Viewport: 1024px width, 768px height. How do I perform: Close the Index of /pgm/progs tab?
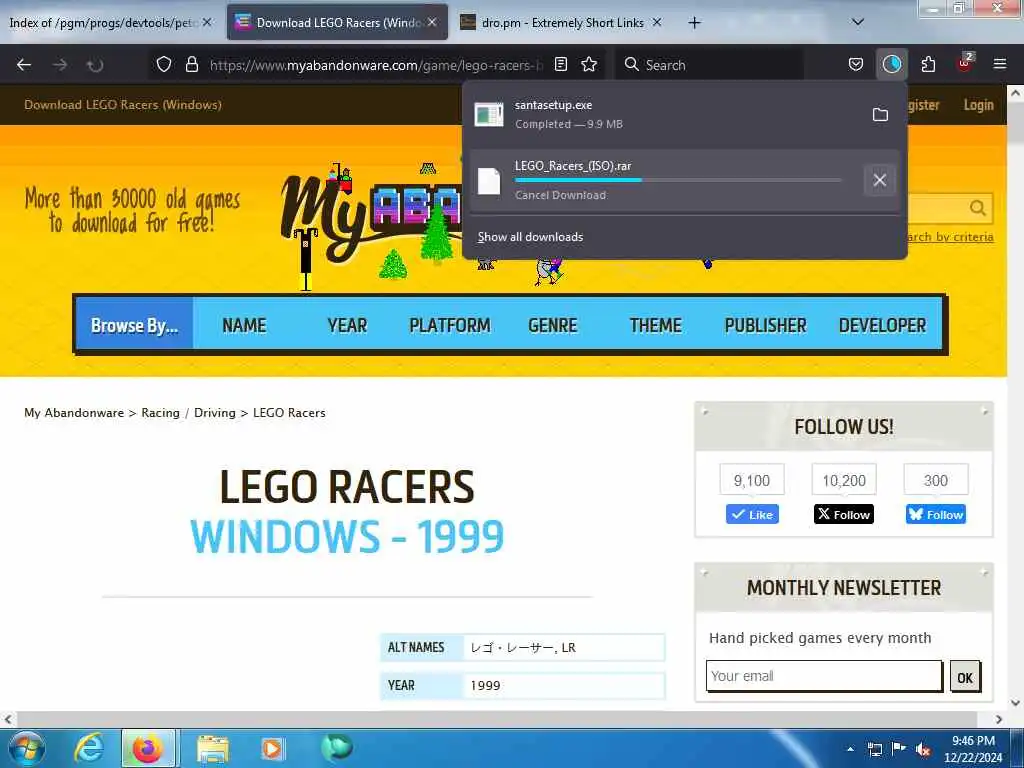click(x=206, y=22)
